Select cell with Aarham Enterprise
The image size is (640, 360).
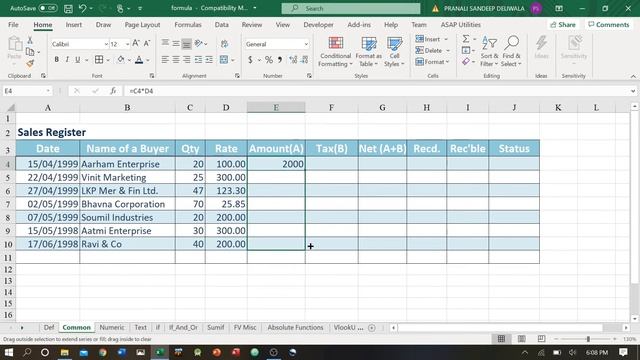click(x=127, y=164)
